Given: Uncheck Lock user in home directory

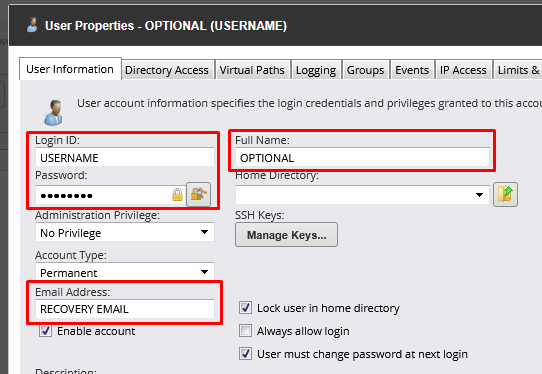Looking at the screenshot, I should pos(245,308).
